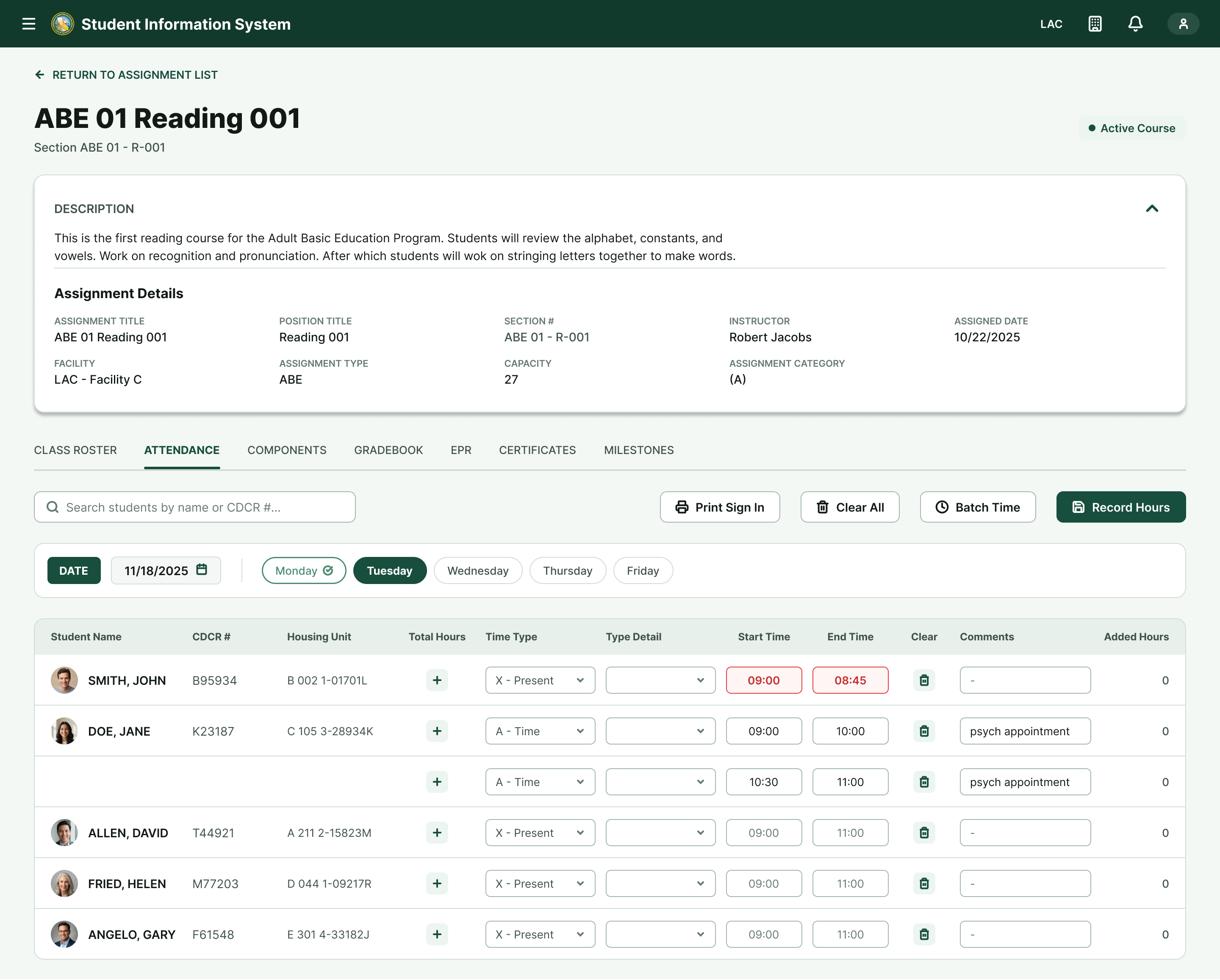Click the student search field
This screenshot has width=1220, height=980.
coord(195,507)
